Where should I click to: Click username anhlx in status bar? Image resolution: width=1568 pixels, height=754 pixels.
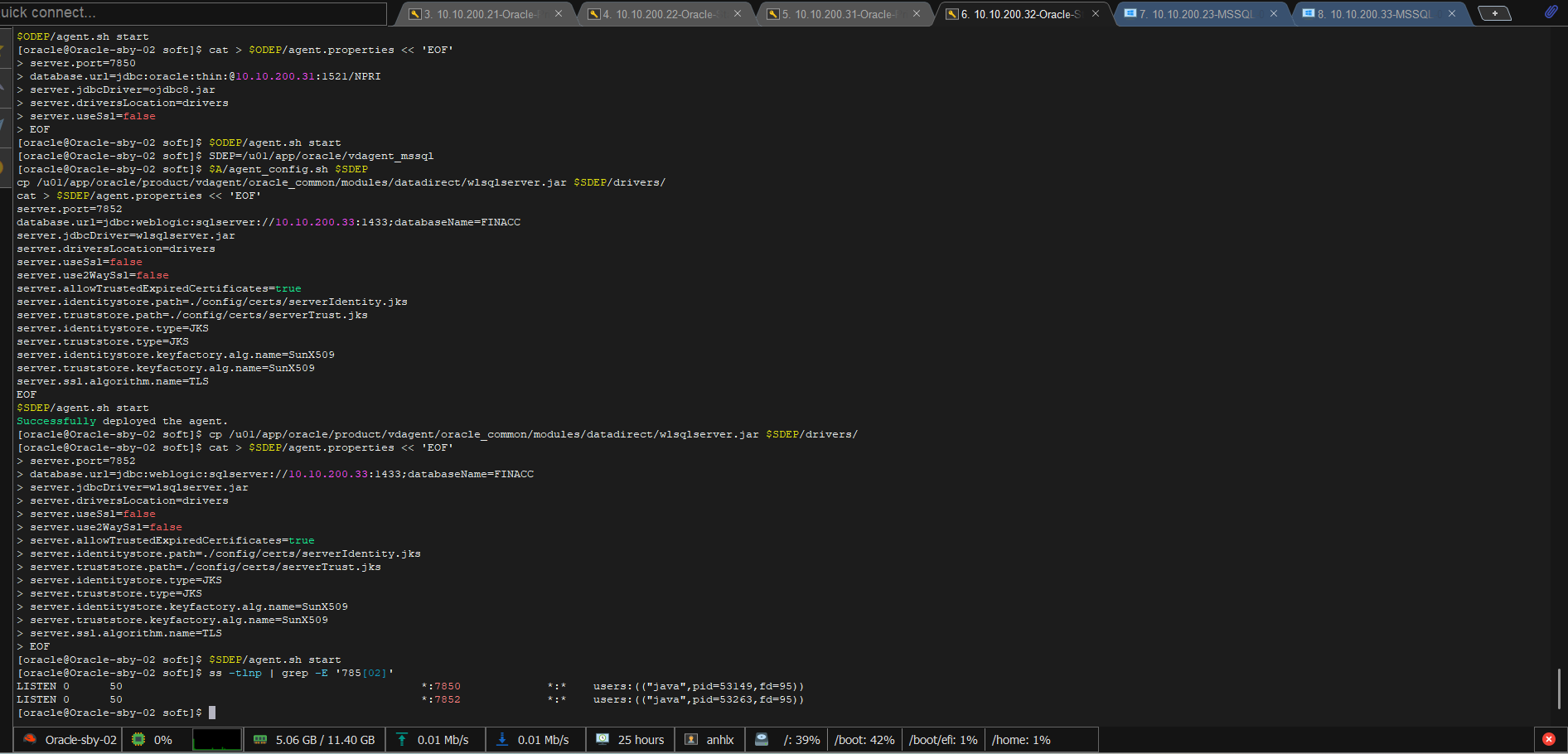[720, 740]
